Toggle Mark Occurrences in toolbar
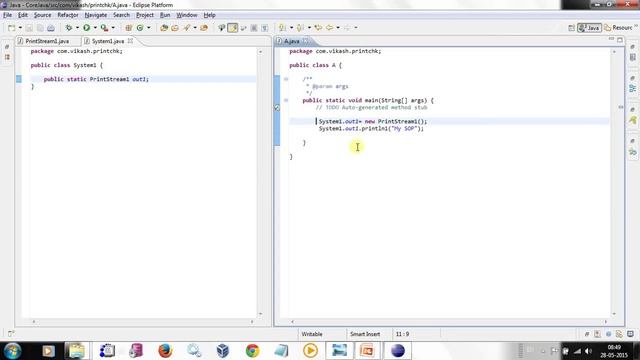This screenshot has height=360, width=640. [233, 28]
